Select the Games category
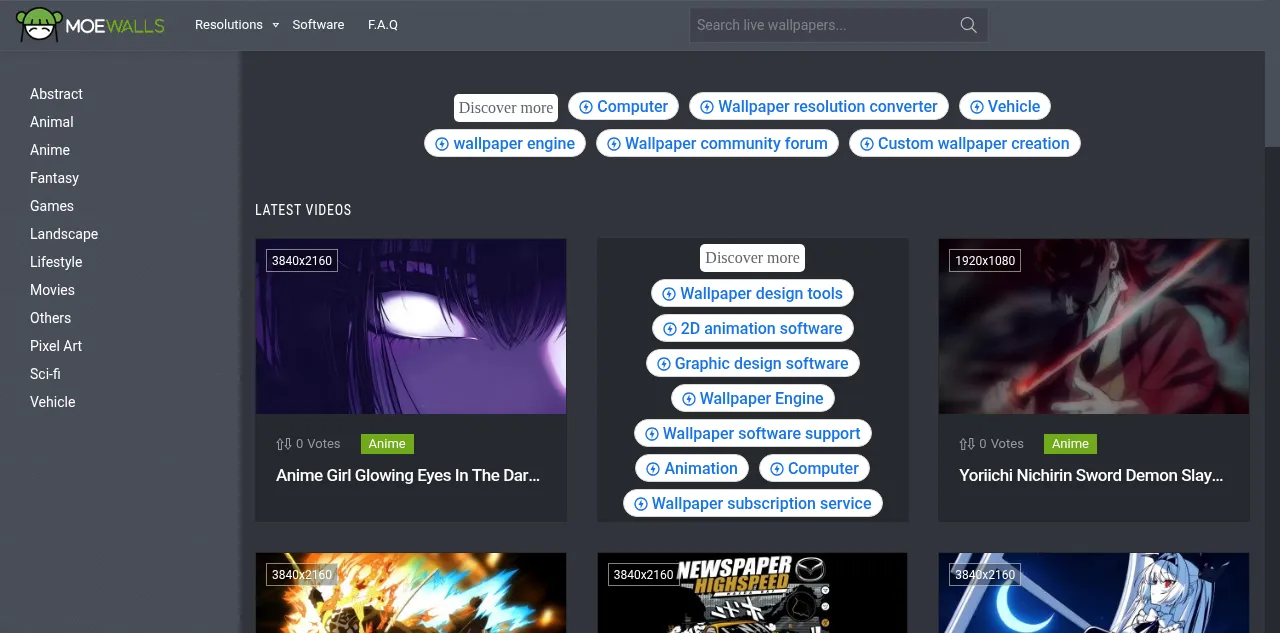The height and width of the screenshot is (633, 1280). coord(52,206)
